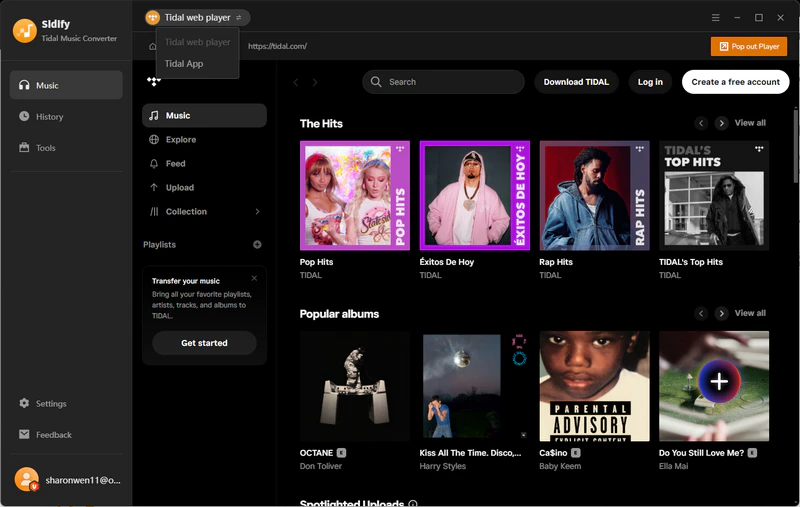Add a new playlist with the plus icon
This screenshot has height=507, width=800.
pos(257,244)
